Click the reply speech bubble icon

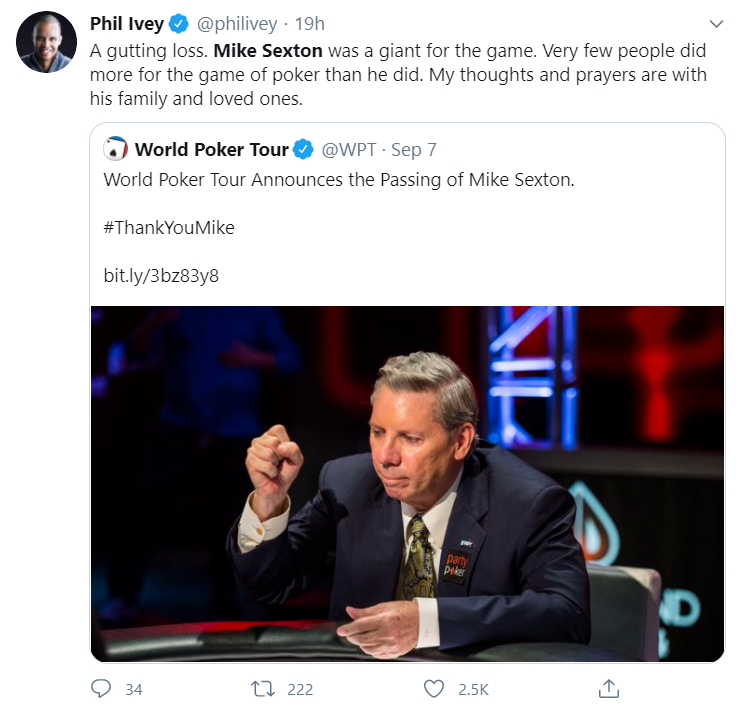[x=101, y=688]
